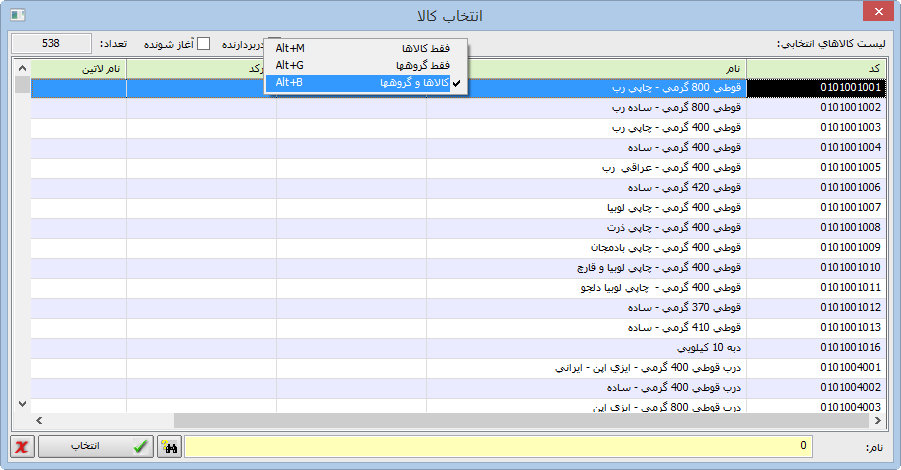Toggle the آغاز شونده checkbox
The height and width of the screenshot is (470, 901).
pyautogui.click(x=203, y=44)
